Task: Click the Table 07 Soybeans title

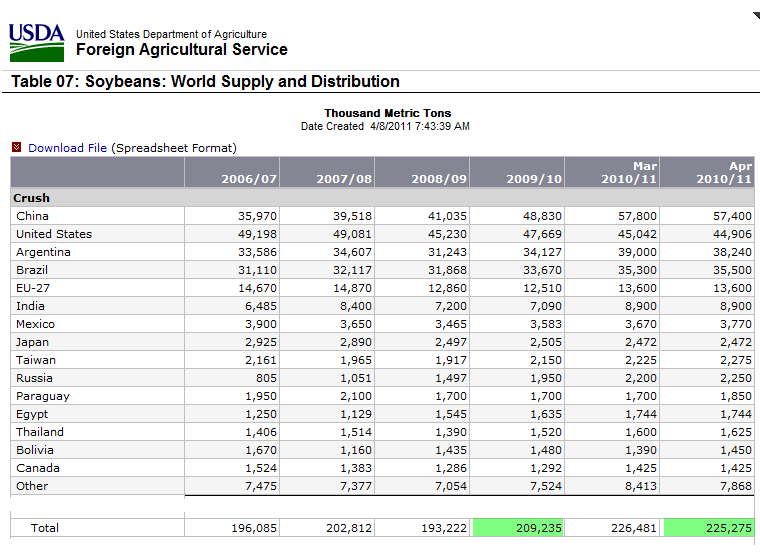Action: [x=206, y=81]
